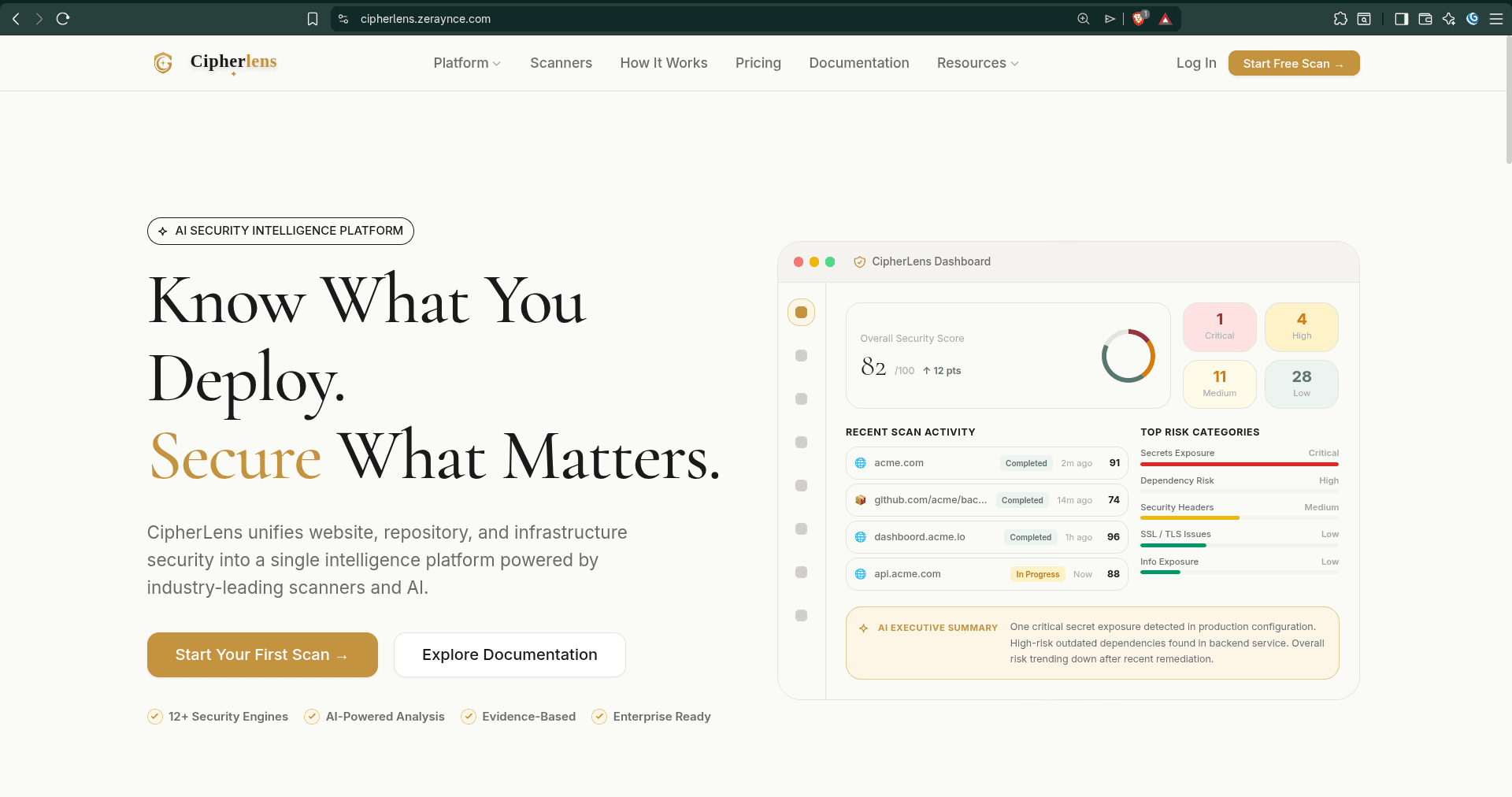Screen dimensions: 1512x797
Task: Click the AI Security Intelligence Platform badge
Action: (x=280, y=231)
